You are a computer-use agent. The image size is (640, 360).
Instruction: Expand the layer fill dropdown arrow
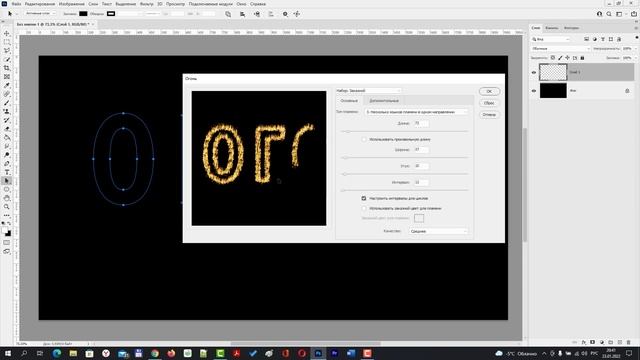[636, 58]
